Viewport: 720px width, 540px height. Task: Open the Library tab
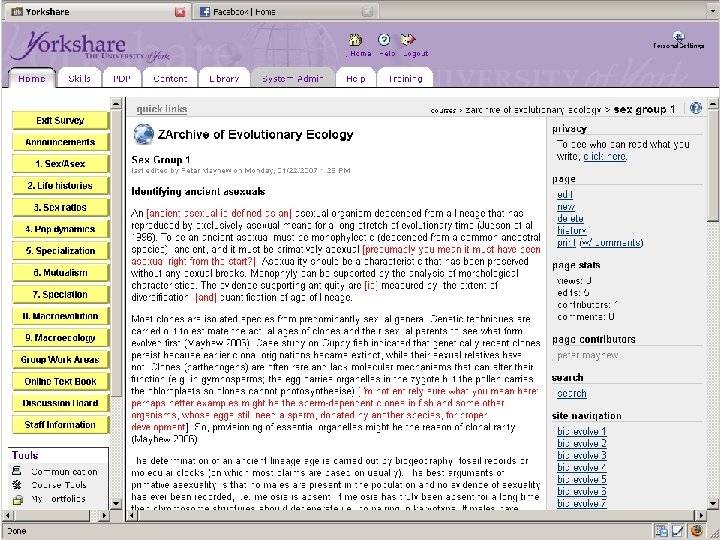(224, 79)
